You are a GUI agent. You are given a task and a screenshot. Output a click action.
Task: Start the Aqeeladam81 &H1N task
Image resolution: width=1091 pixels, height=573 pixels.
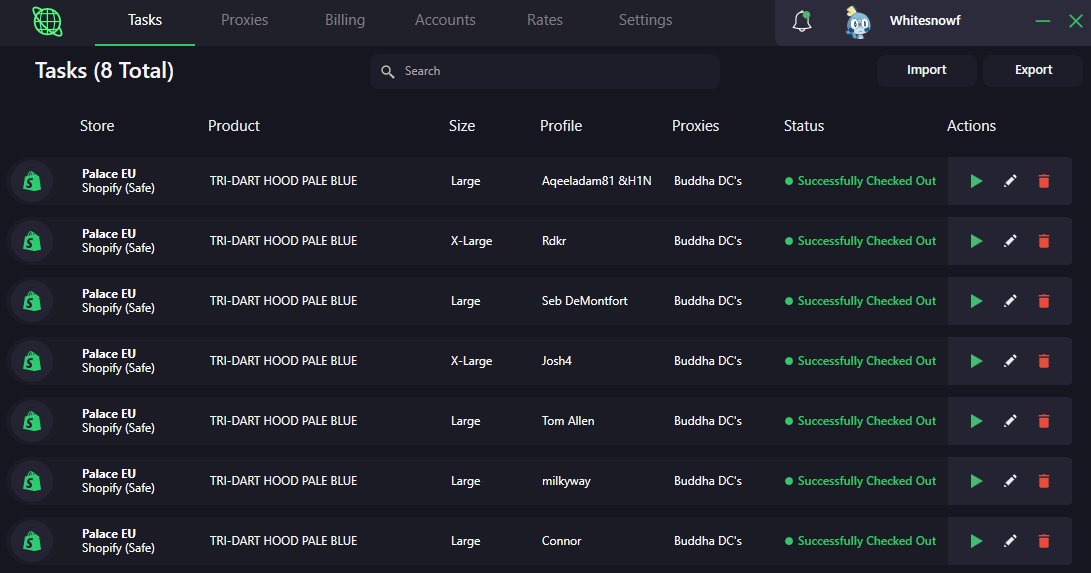pos(976,181)
